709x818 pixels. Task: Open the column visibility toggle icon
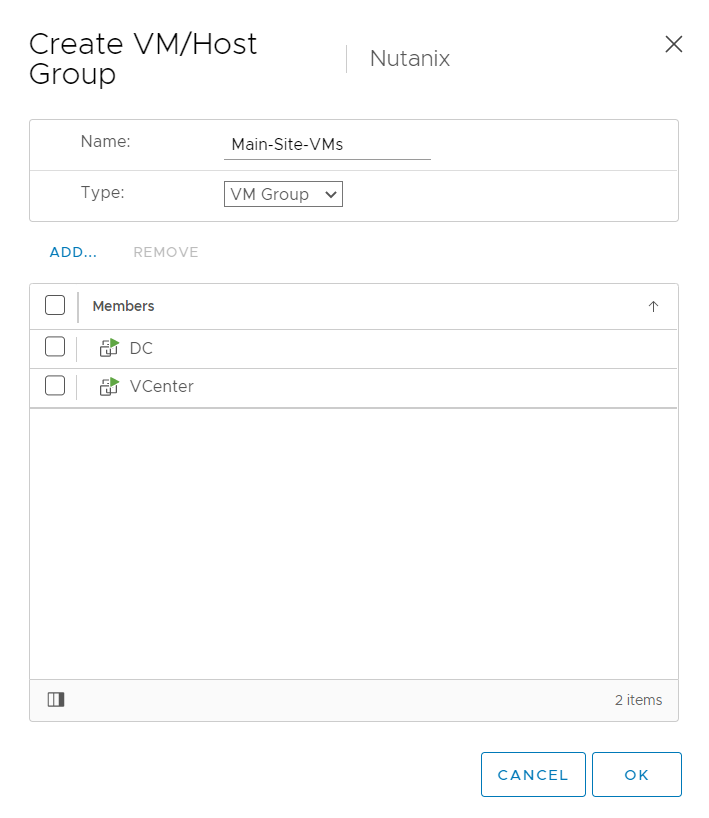pos(56,700)
